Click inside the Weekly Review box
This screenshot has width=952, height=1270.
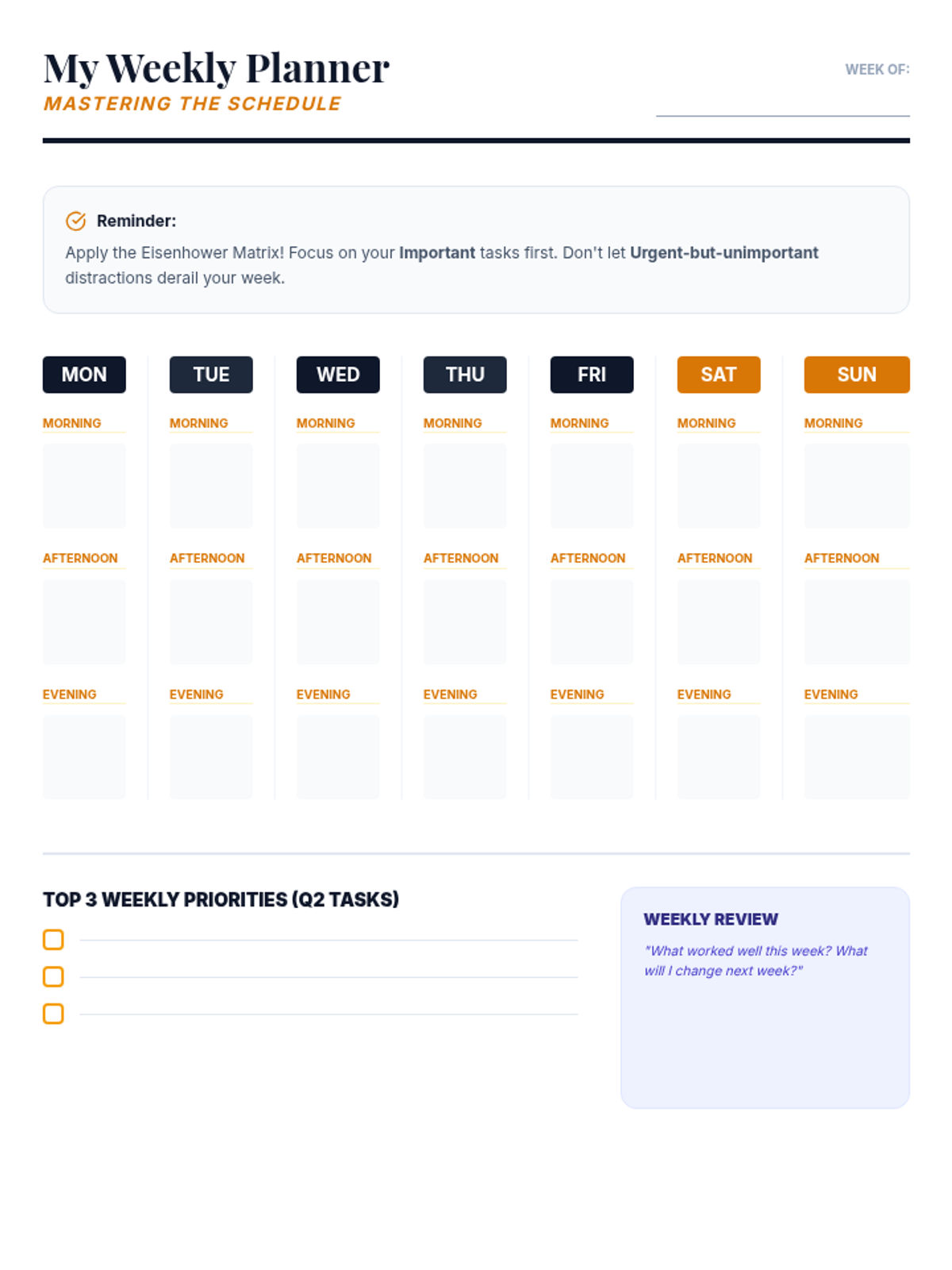click(x=765, y=1040)
